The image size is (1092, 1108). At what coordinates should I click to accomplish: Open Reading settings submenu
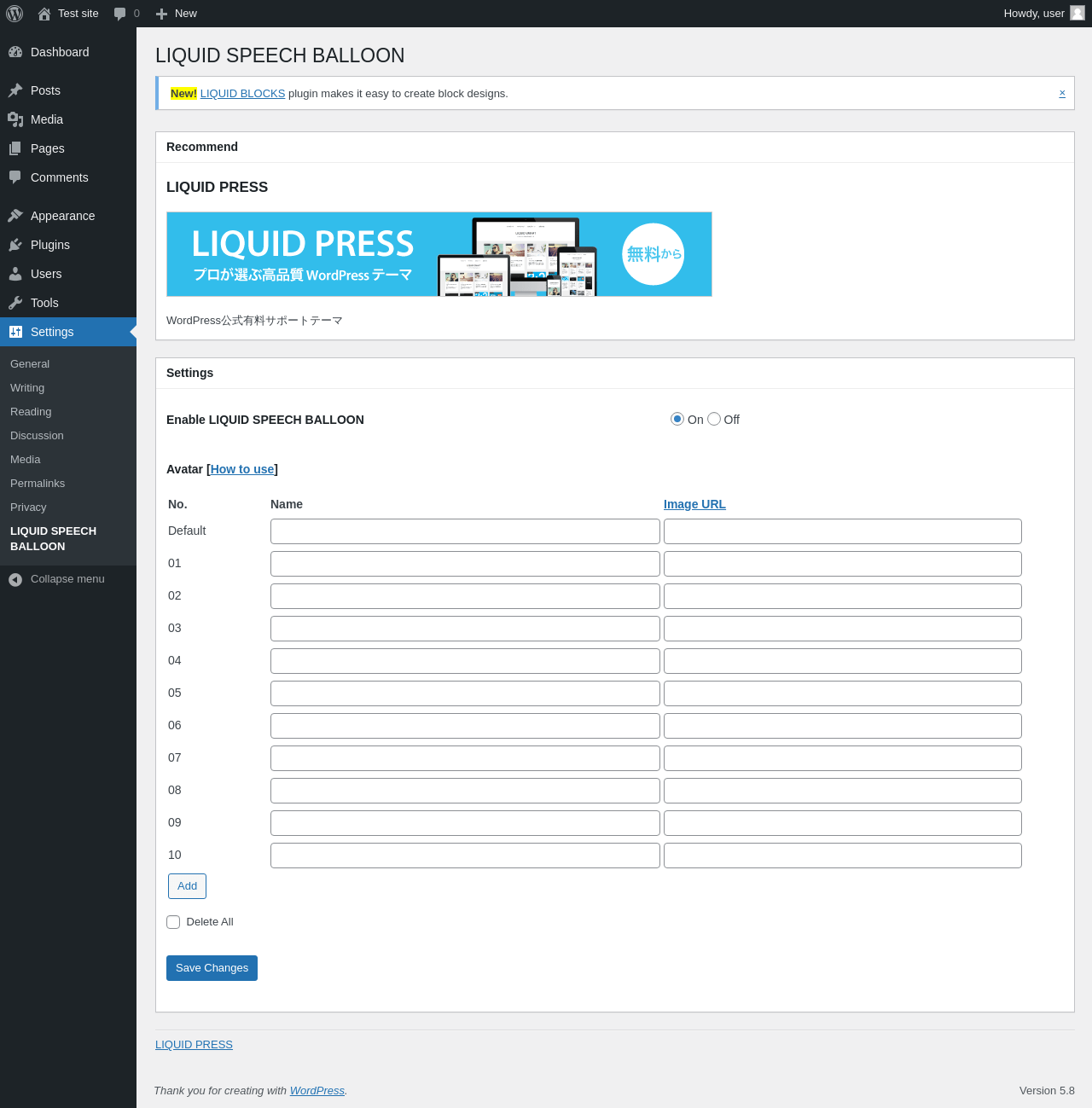[31, 412]
